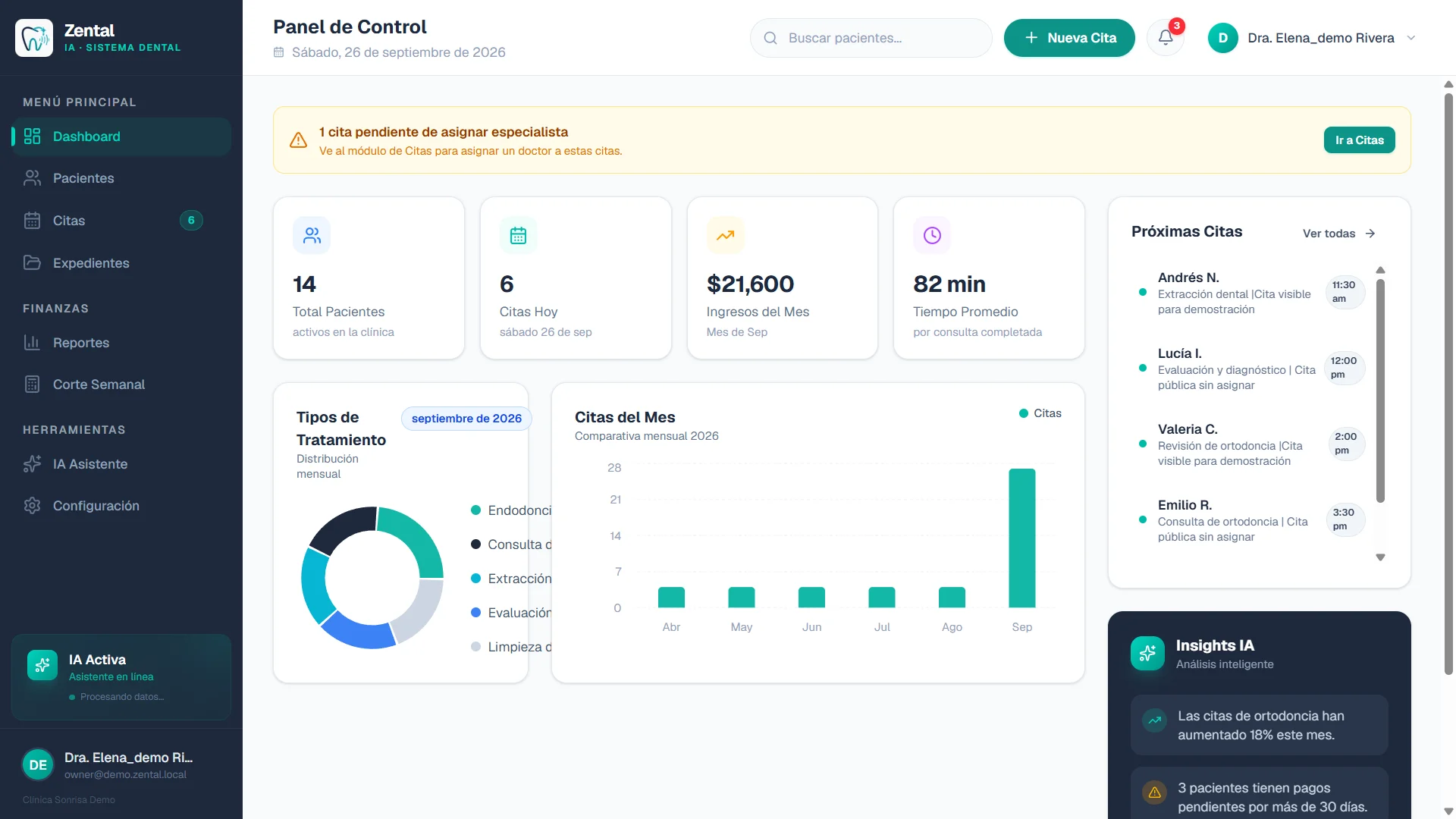1456x819 pixels.
Task: Open the ortodoncia 18% increase insight
Action: click(1259, 725)
